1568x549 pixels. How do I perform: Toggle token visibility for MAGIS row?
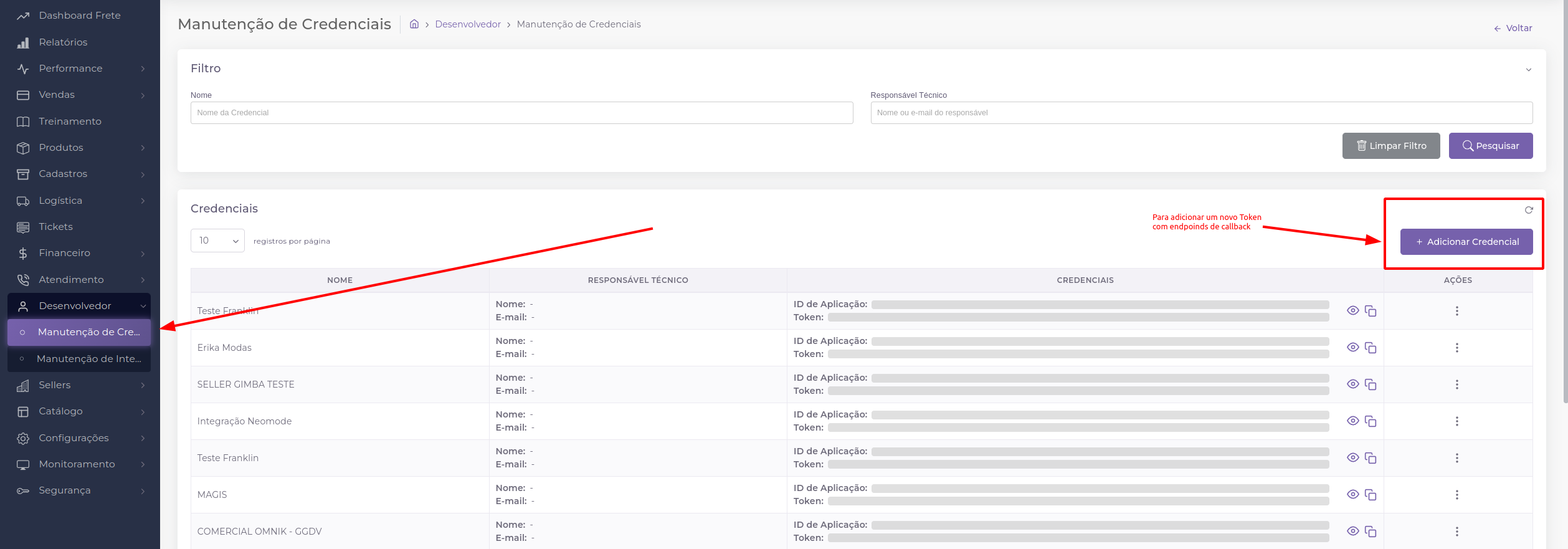point(1352,494)
